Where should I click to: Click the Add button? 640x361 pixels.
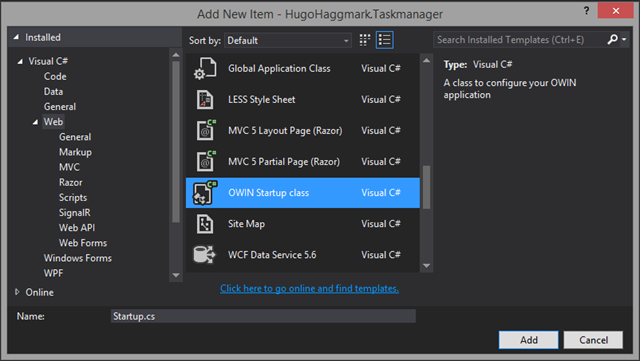pyautogui.click(x=529, y=340)
